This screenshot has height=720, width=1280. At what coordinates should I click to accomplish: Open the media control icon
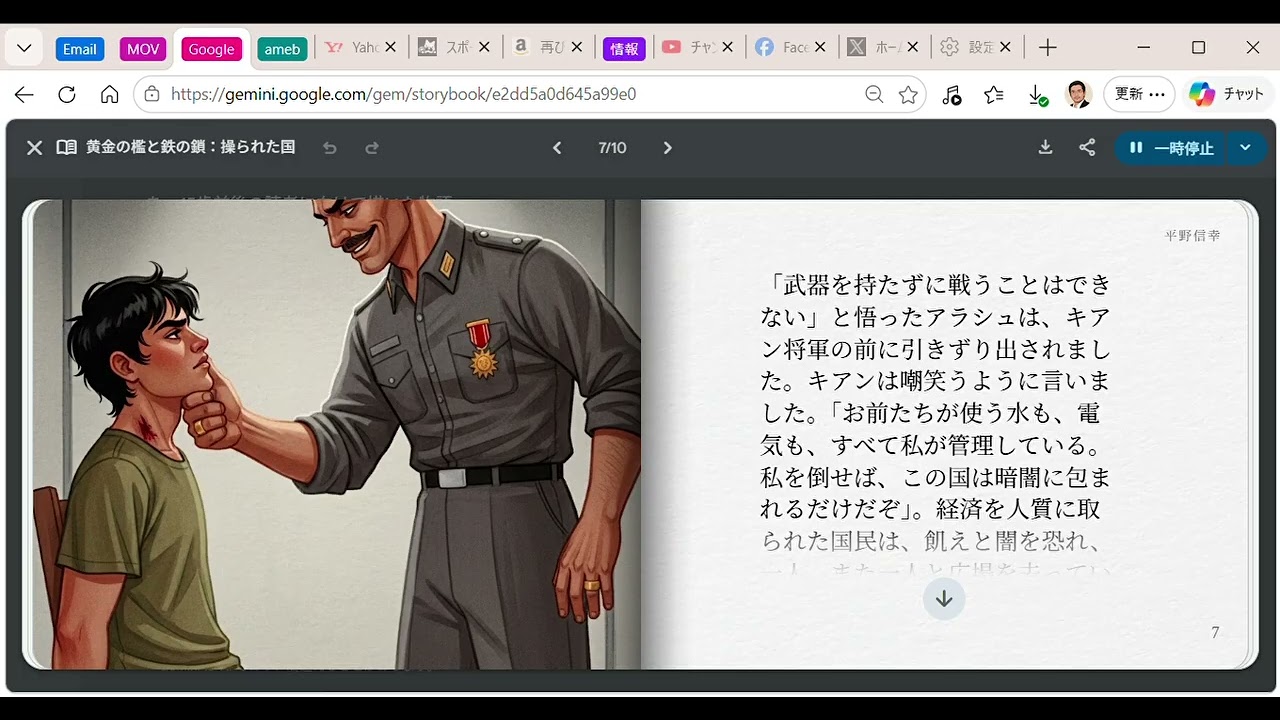(951, 95)
